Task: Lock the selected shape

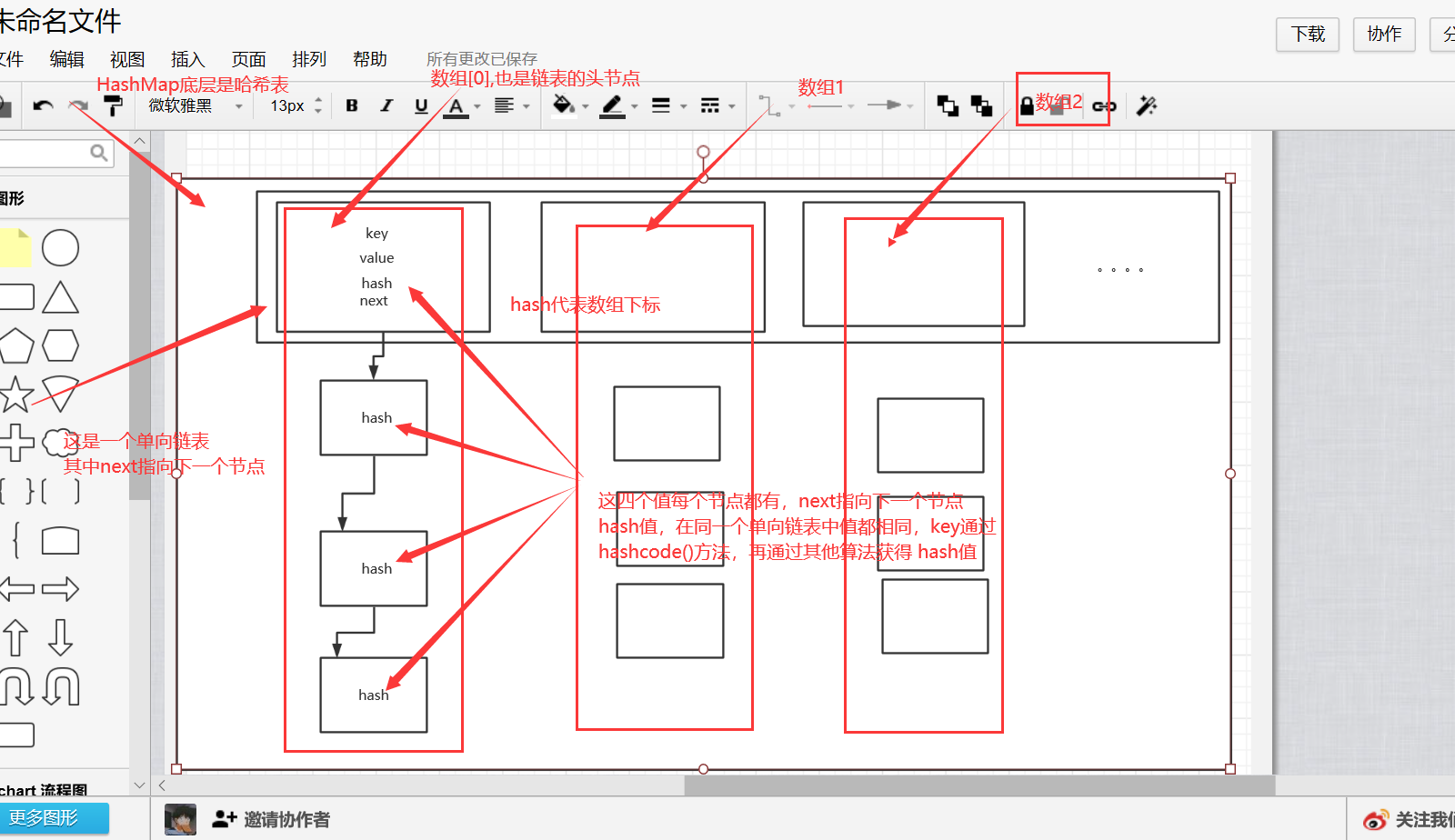Action: coord(1027,106)
